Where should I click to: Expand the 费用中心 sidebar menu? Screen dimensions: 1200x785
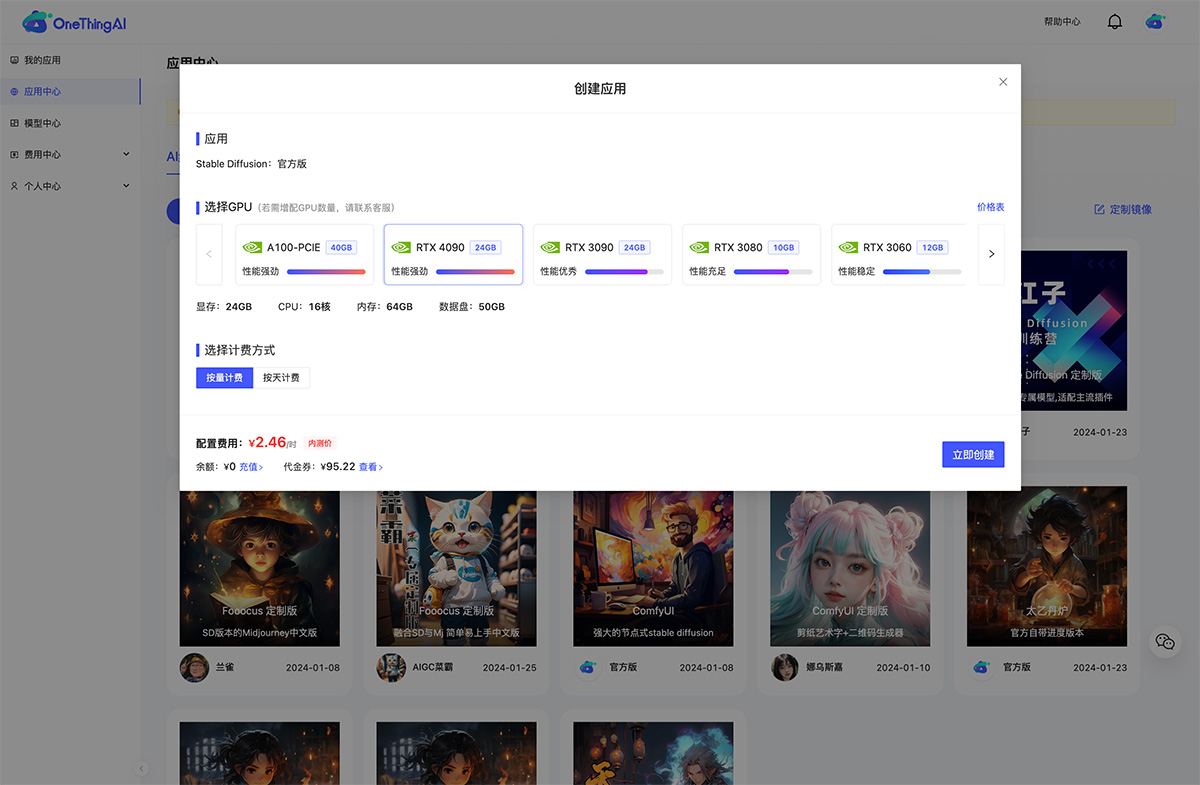70,155
